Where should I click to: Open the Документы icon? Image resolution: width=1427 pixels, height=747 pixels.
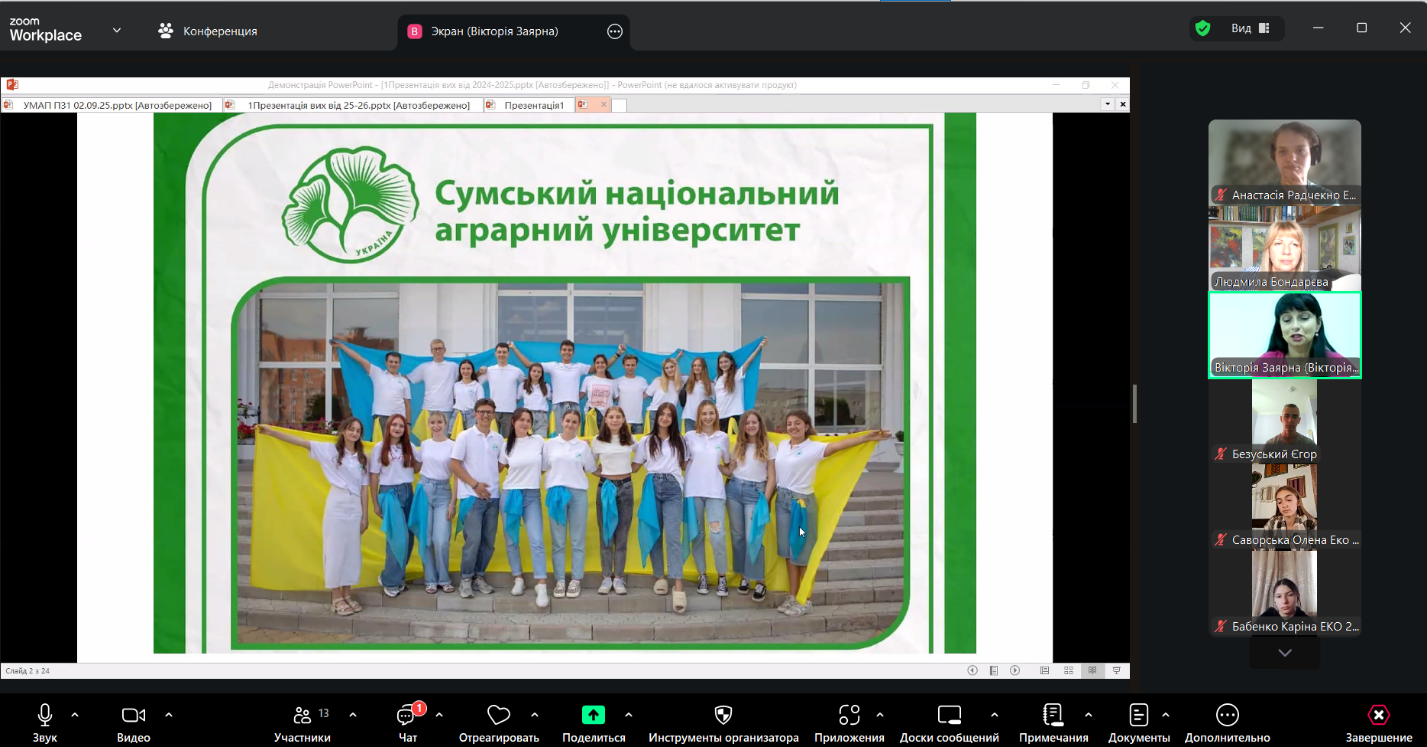pos(1139,715)
